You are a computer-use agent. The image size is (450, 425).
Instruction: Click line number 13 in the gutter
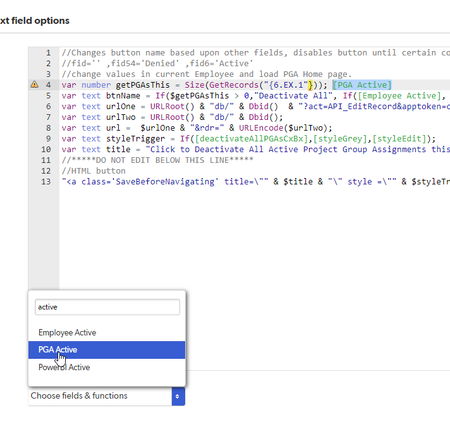(46, 182)
